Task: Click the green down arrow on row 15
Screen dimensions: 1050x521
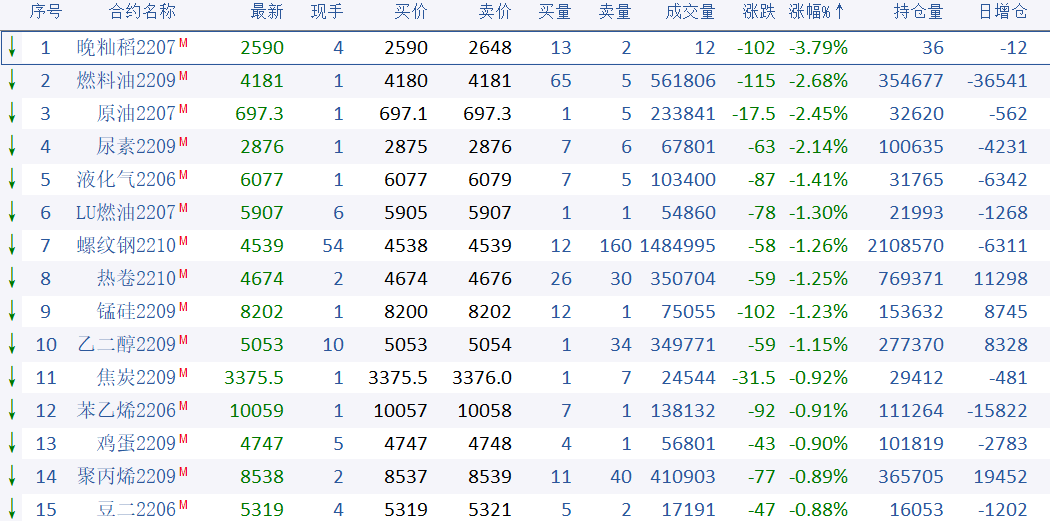Action: point(12,509)
